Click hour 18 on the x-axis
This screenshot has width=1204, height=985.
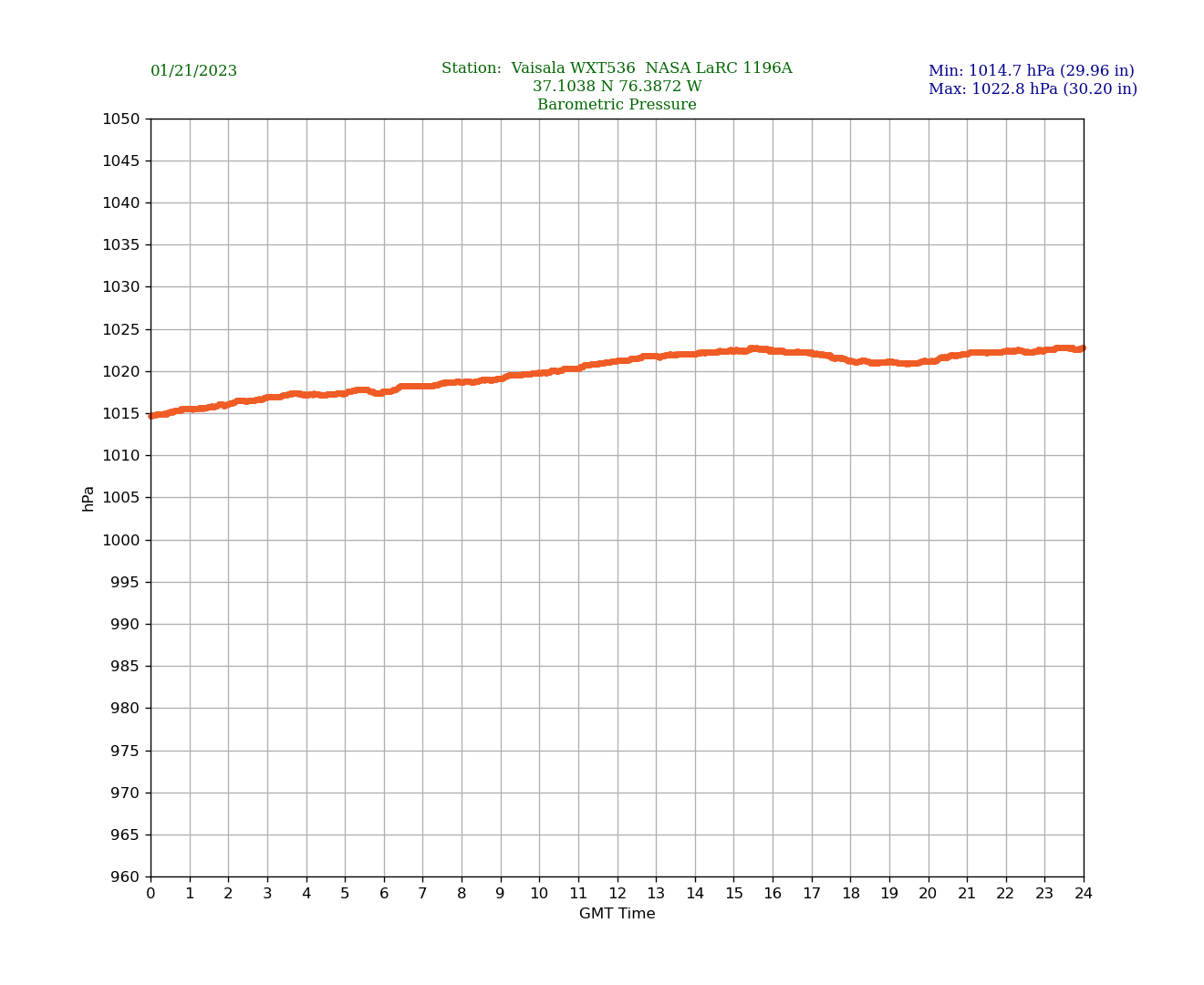pyautogui.click(x=850, y=894)
